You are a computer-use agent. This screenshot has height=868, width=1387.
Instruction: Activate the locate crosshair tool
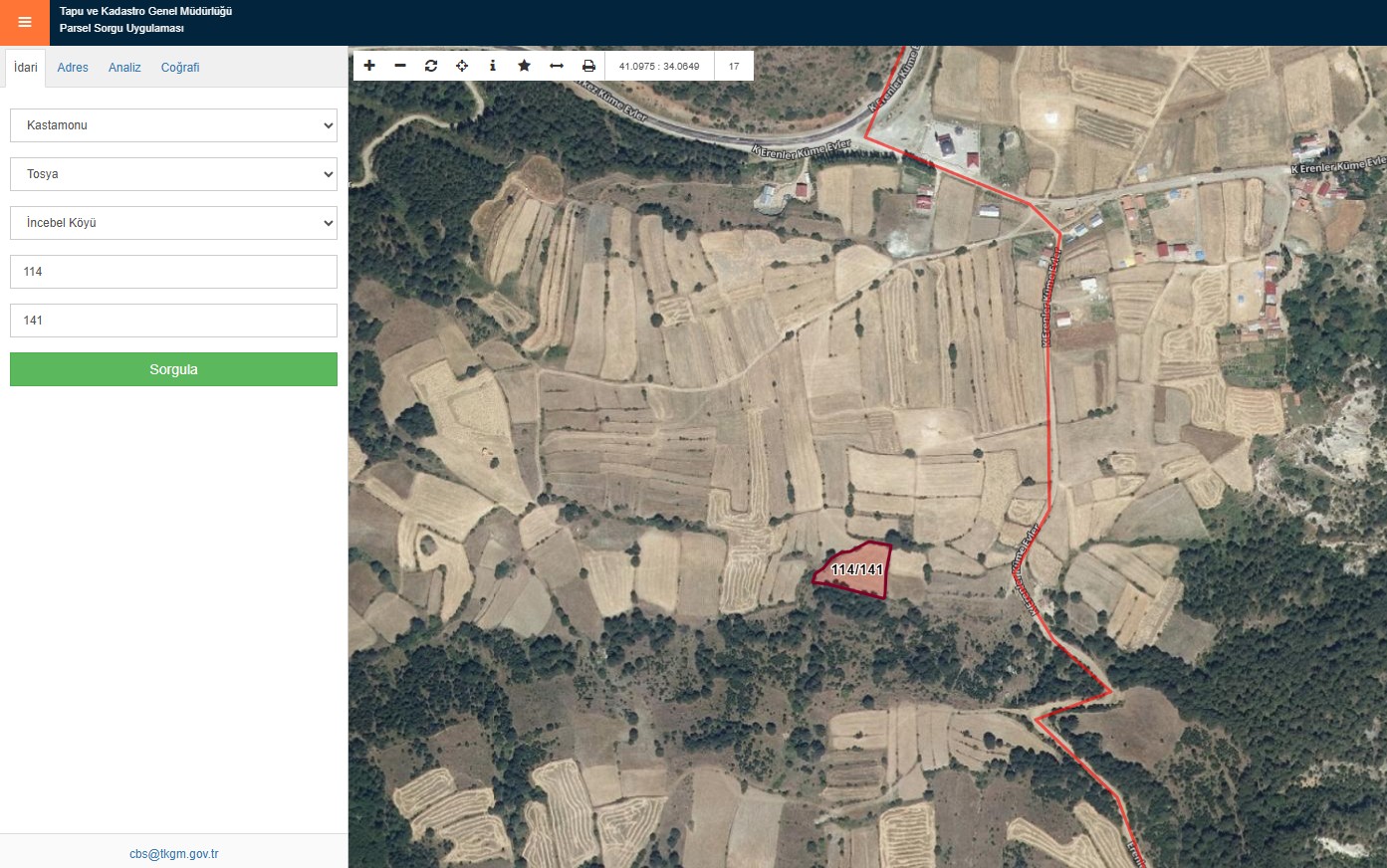(462, 66)
